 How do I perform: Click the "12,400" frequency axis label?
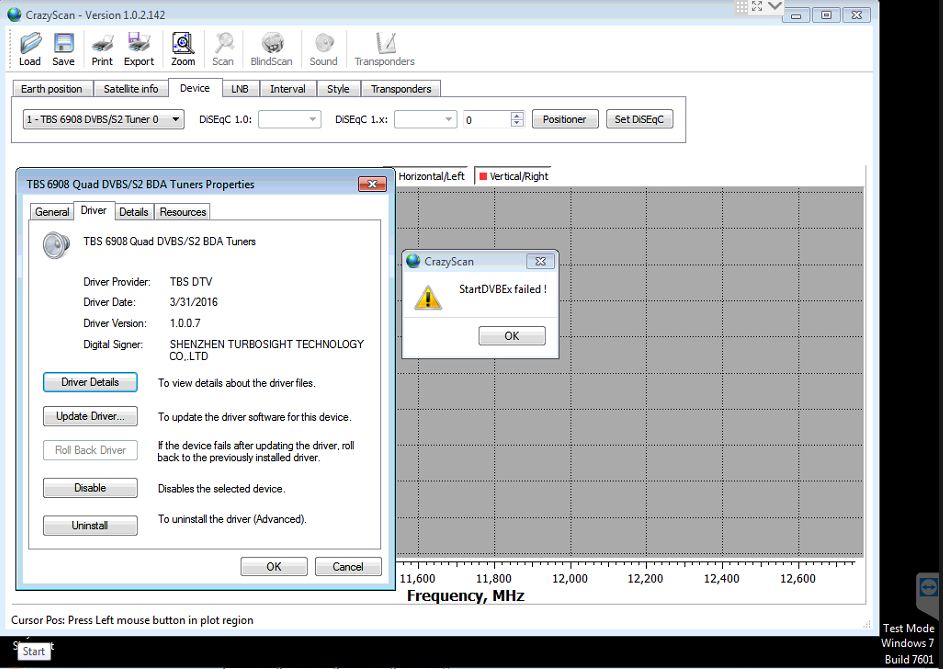coord(722,579)
